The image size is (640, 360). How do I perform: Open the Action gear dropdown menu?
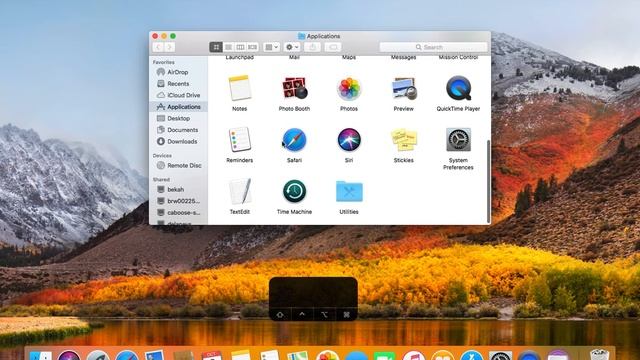pyautogui.click(x=292, y=47)
